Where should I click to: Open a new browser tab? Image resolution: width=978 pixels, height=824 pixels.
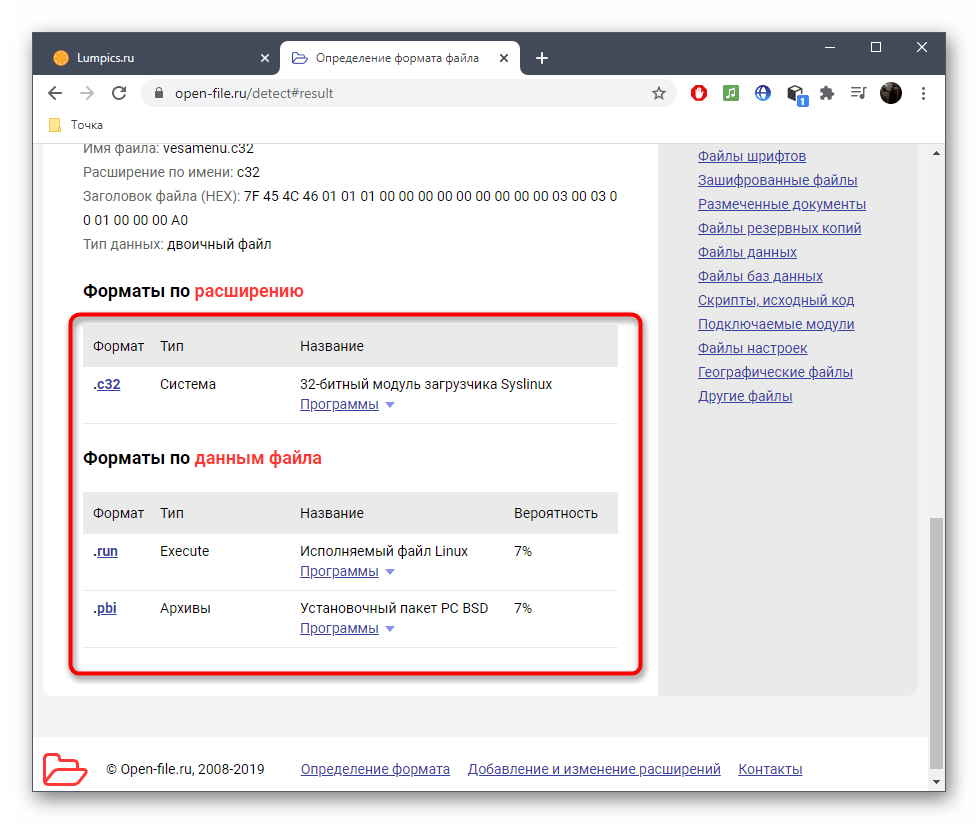coord(542,58)
